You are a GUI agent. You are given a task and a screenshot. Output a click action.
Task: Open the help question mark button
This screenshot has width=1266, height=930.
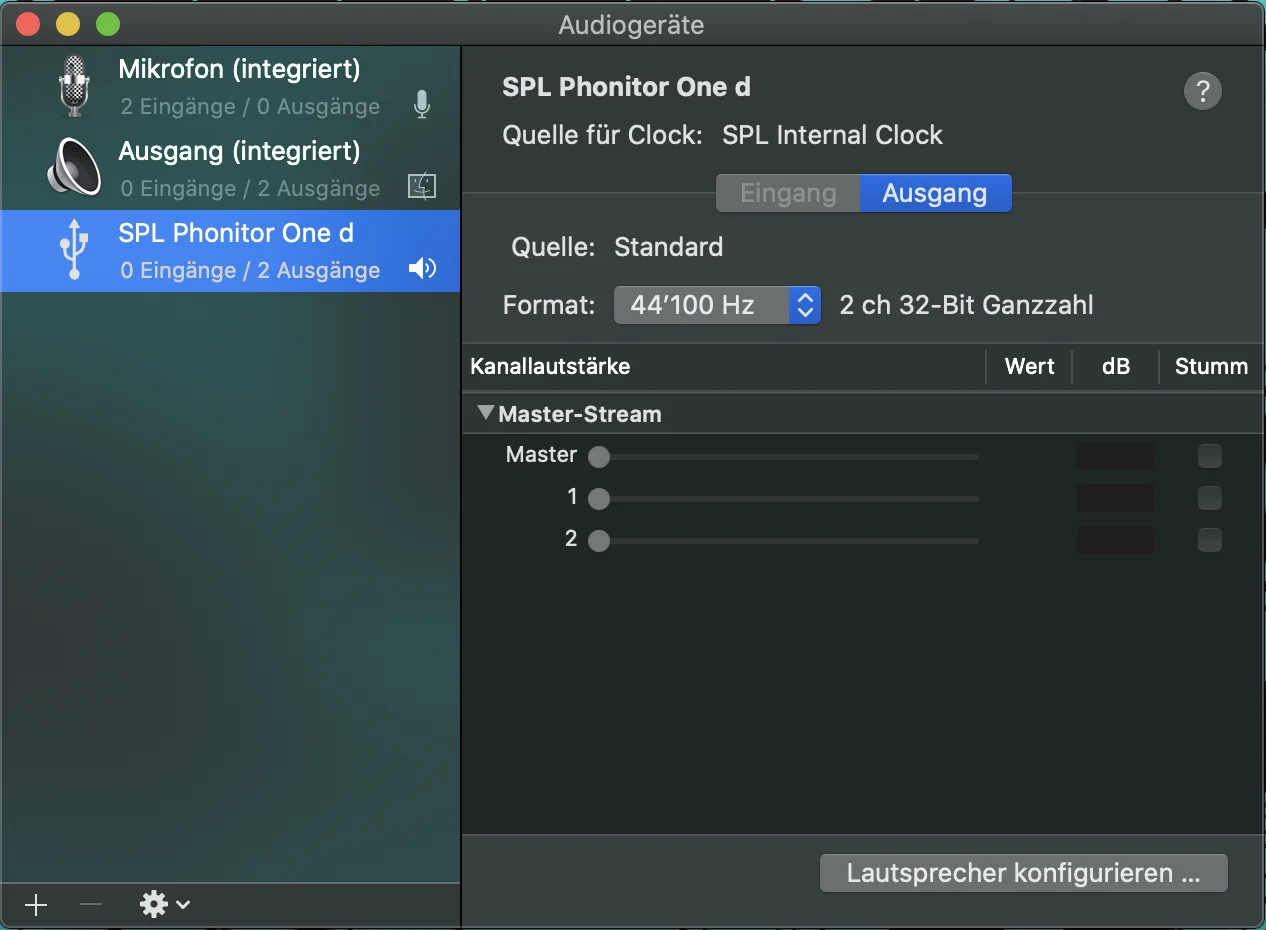click(x=1203, y=91)
